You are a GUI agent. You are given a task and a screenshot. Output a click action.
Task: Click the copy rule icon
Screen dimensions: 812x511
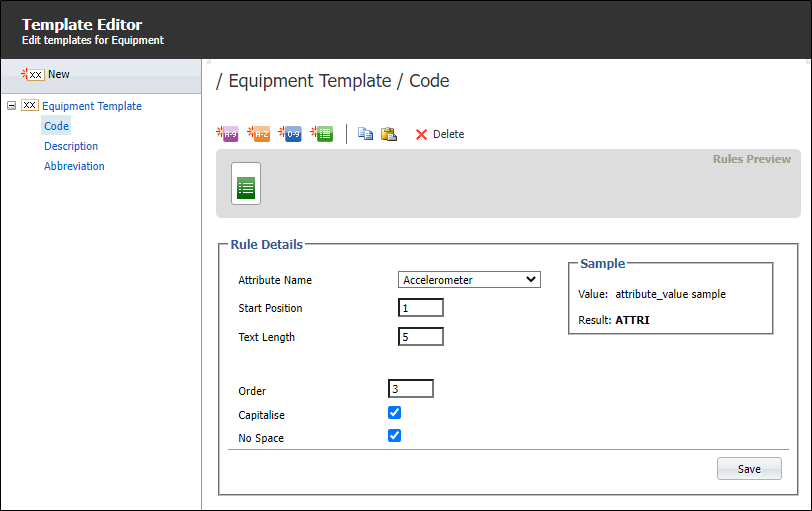pos(365,134)
